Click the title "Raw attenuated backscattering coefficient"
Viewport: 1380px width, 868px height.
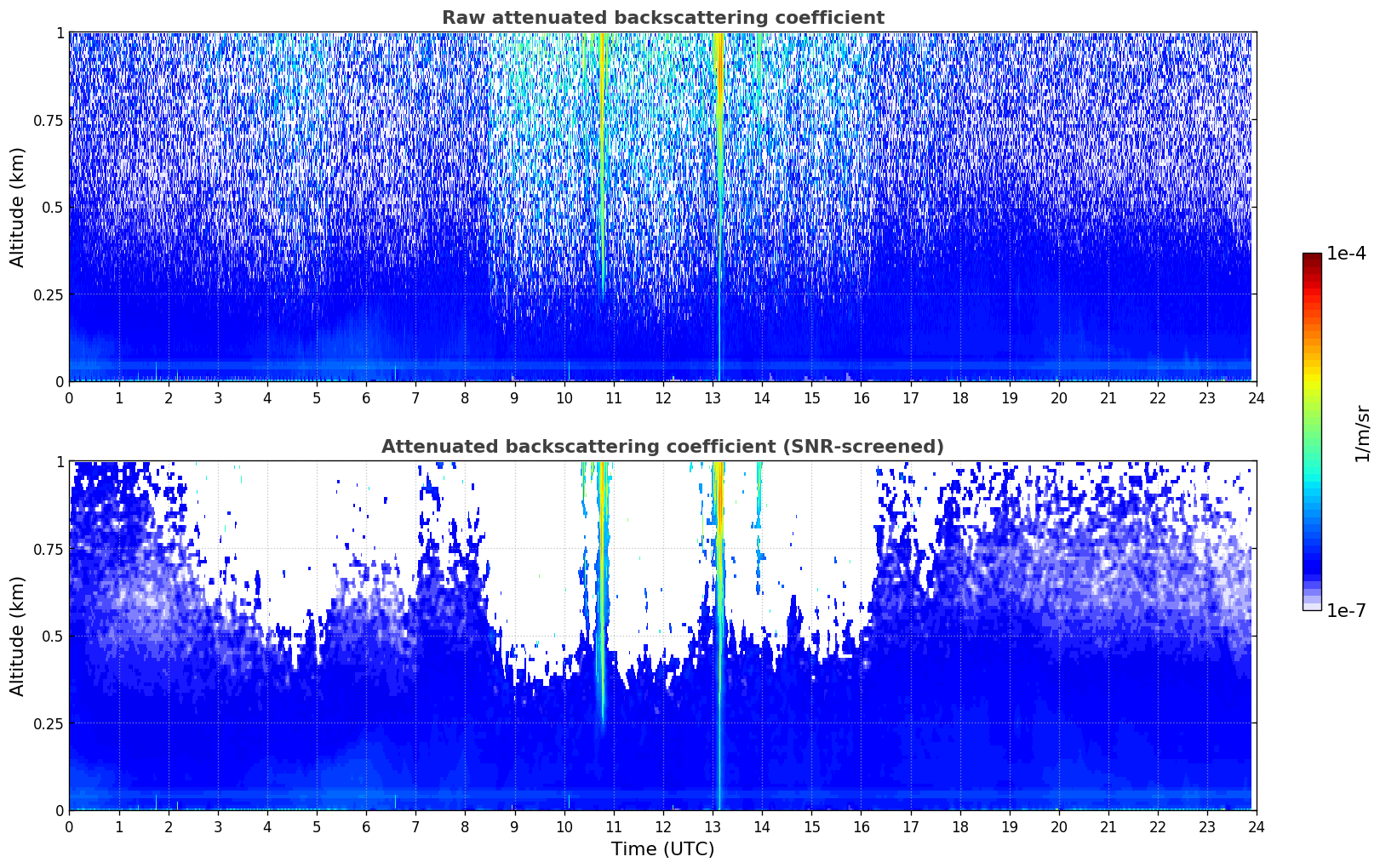coord(662,18)
